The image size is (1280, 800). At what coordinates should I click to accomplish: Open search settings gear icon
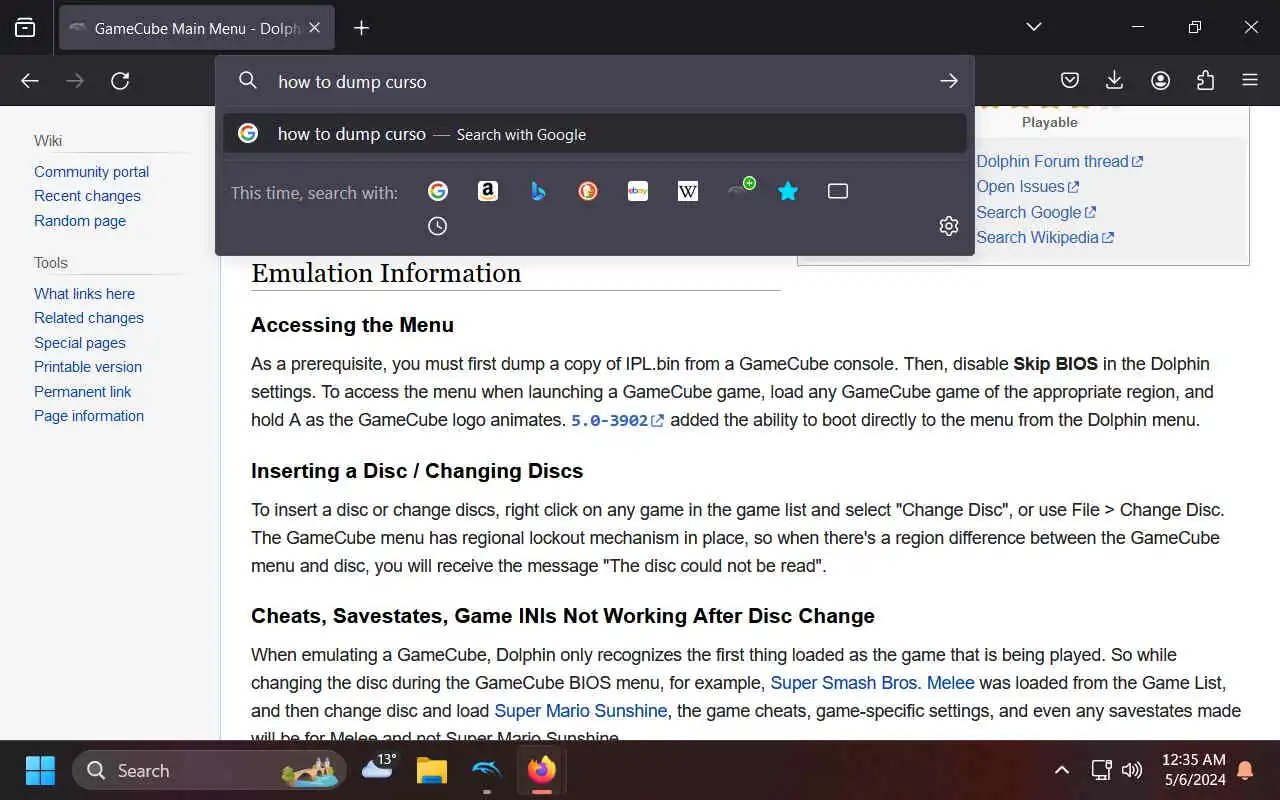(x=949, y=226)
